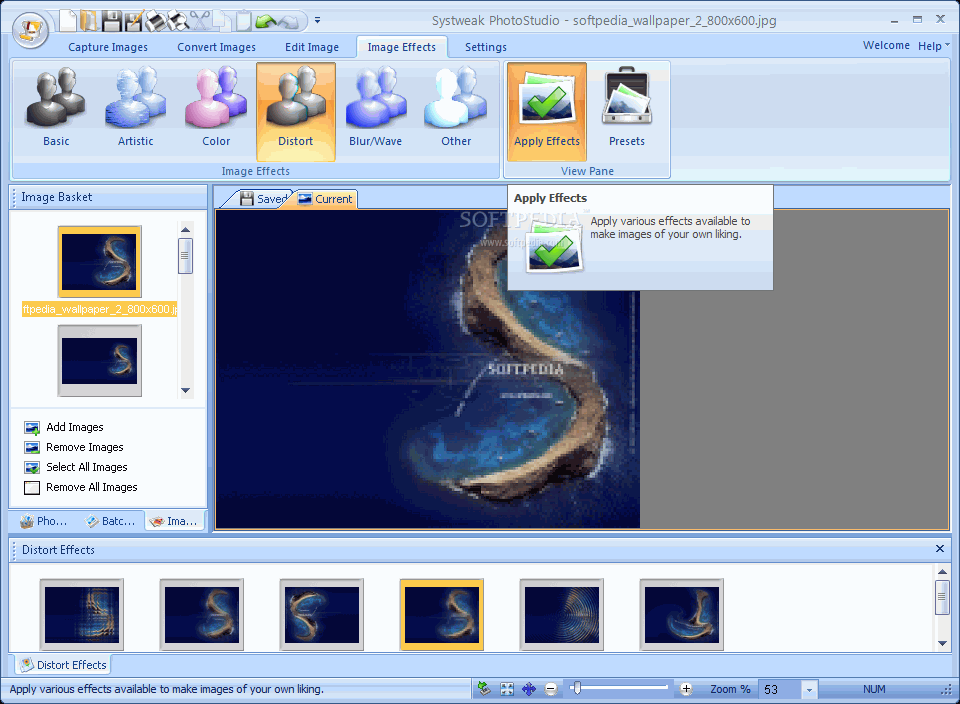Switch to the Ima... bottom panel tab

pos(174,521)
